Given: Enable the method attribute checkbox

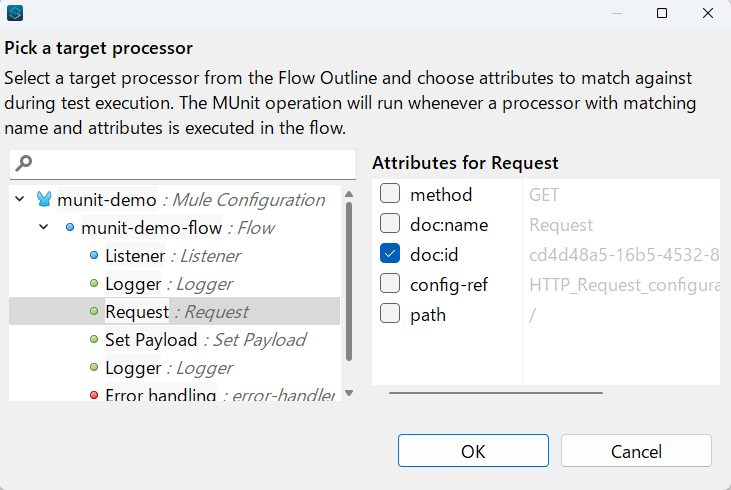Looking at the screenshot, I should (x=390, y=195).
